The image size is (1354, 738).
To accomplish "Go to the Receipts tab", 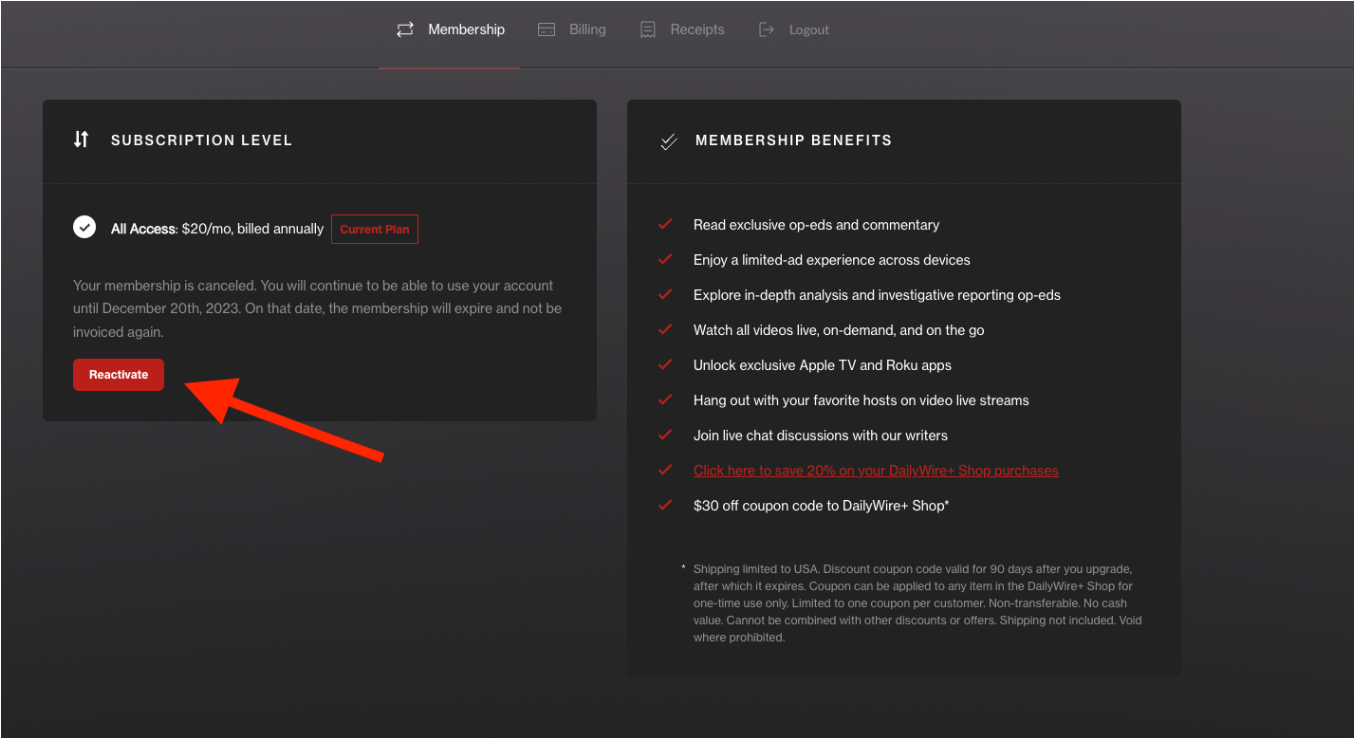I will 683,30.
